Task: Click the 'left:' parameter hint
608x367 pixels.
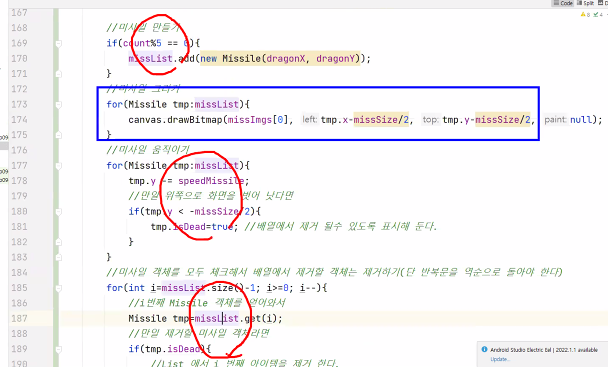Action: [310, 119]
